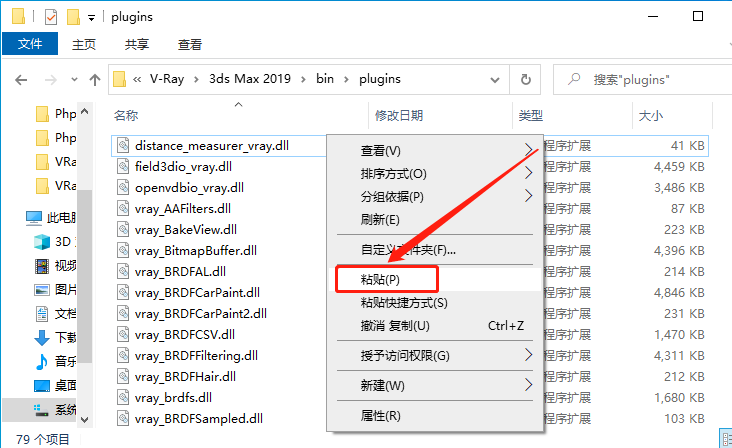Click the navigation pane scroll up arrow
The image size is (732, 448).
pos(84,112)
